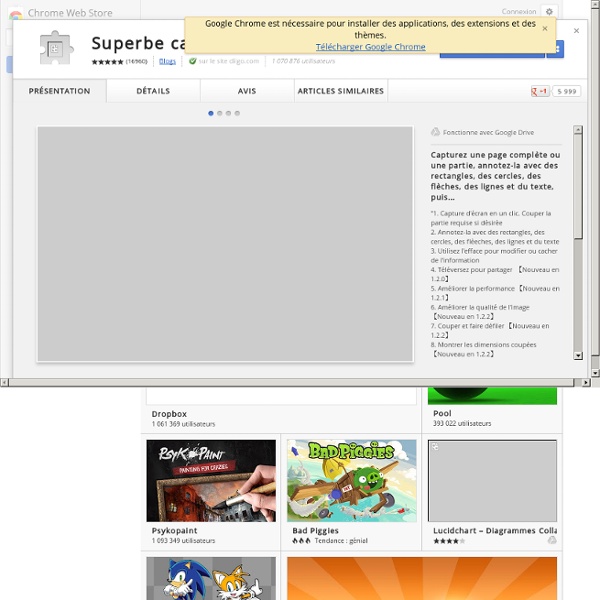This screenshot has width=600, height=600.
Task: Click the Chrome Web Store logo
Action: 15,14
